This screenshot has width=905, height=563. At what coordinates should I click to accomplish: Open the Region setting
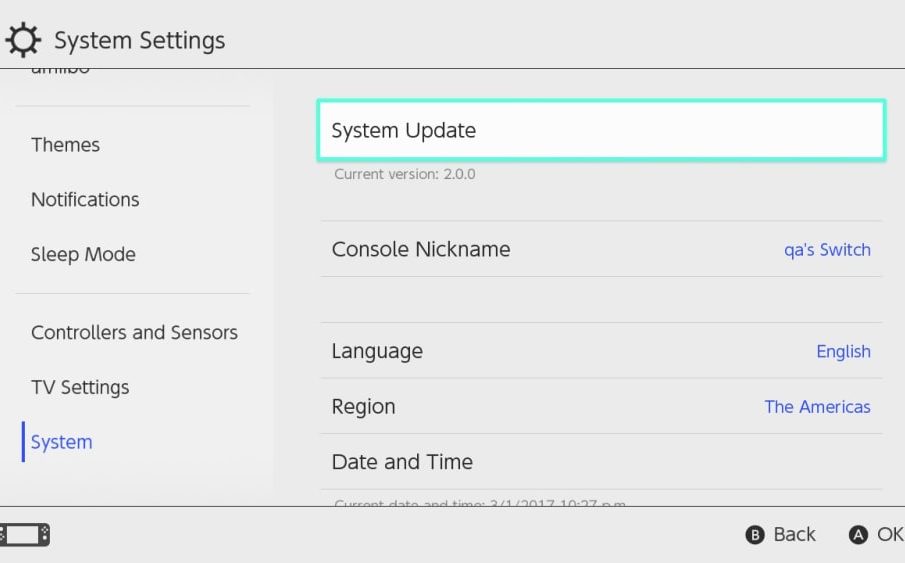coord(364,407)
